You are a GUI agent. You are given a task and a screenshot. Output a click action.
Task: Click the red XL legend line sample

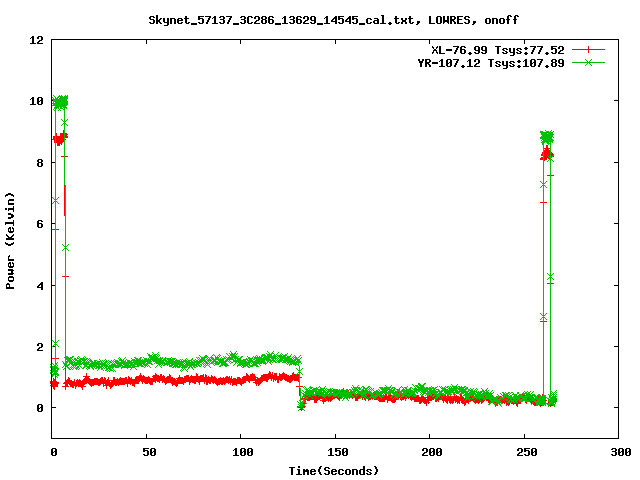coord(588,50)
